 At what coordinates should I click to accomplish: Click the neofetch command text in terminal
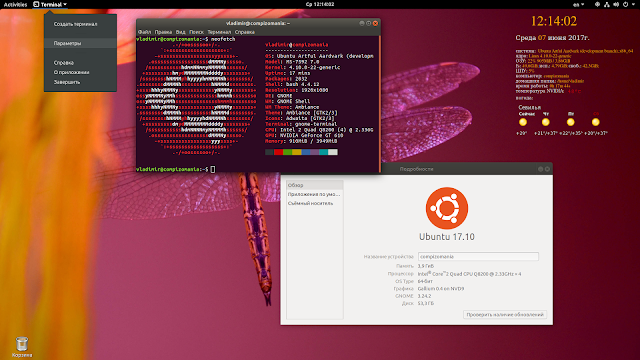[x=223, y=39]
